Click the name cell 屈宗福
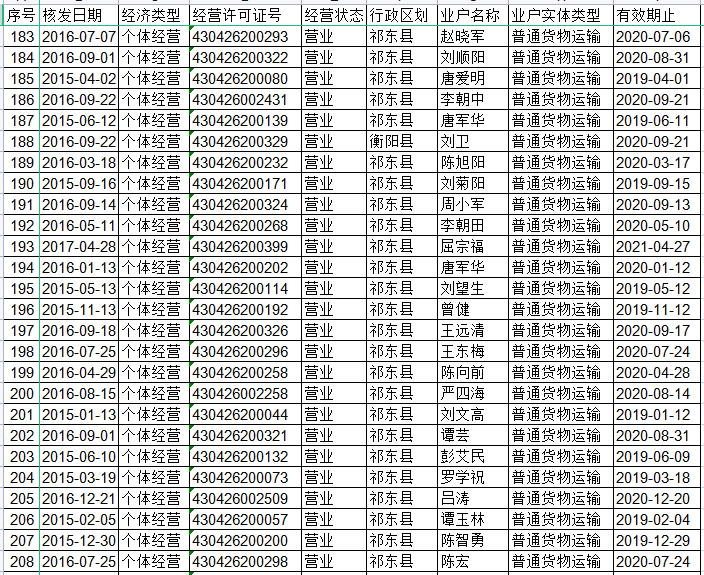This screenshot has width=704, height=575. [x=462, y=246]
